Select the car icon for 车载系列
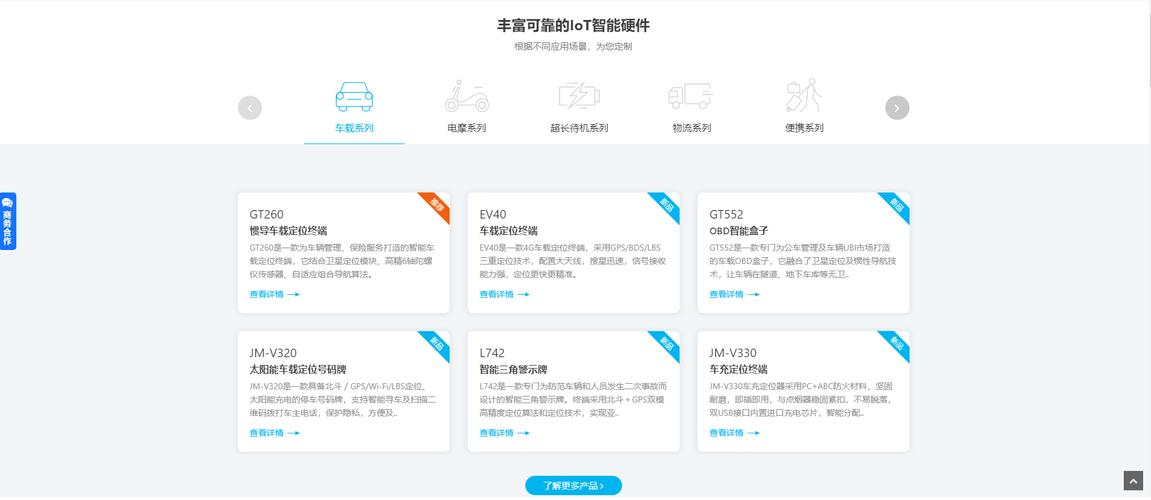The width and height of the screenshot is (1151, 500). [354, 96]
